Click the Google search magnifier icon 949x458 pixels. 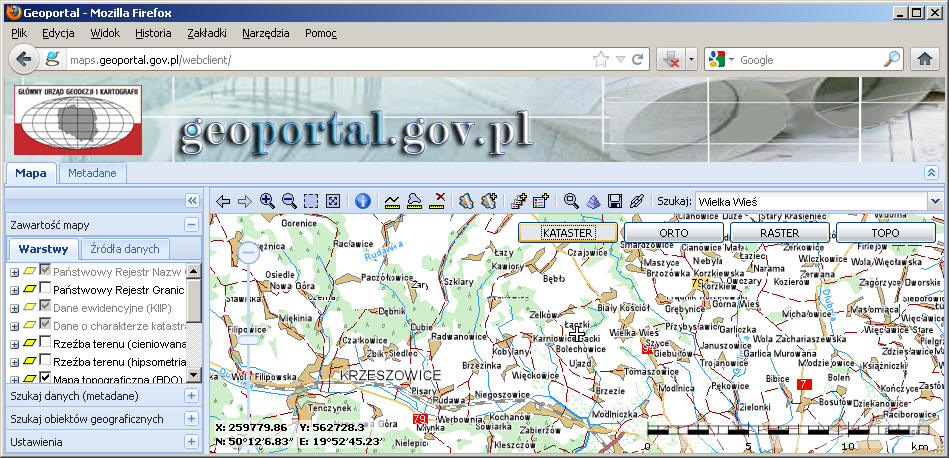click(x=892, y=59)
